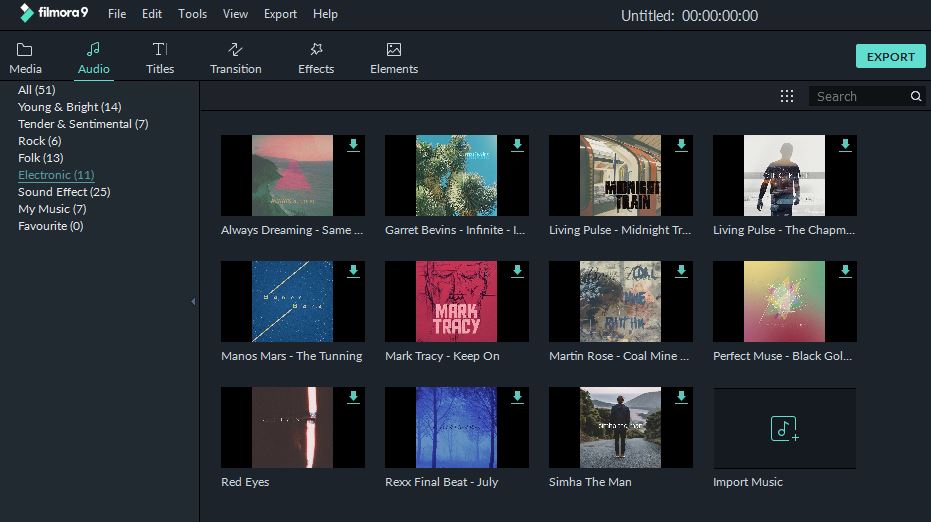This screenshot has width=931, height=522.
Task: Click the 'Red Eyes' track title
Action: 245,482
